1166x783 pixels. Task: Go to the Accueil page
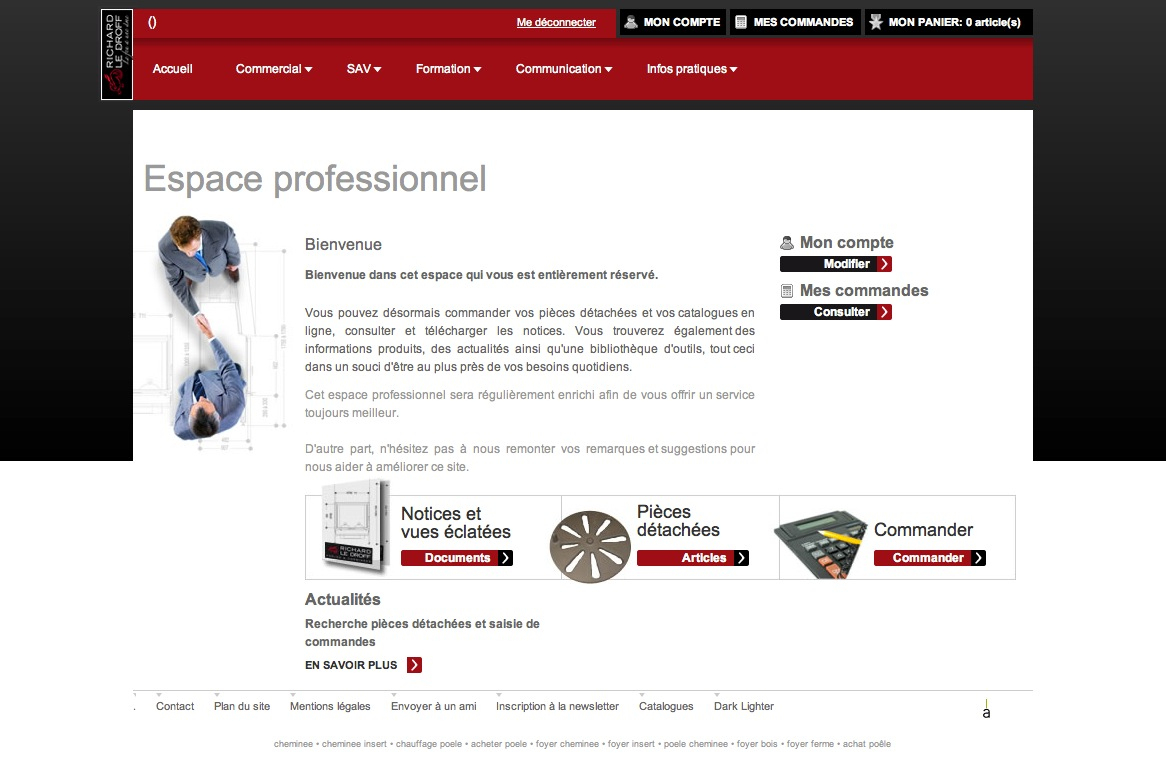tap(172, 69)
